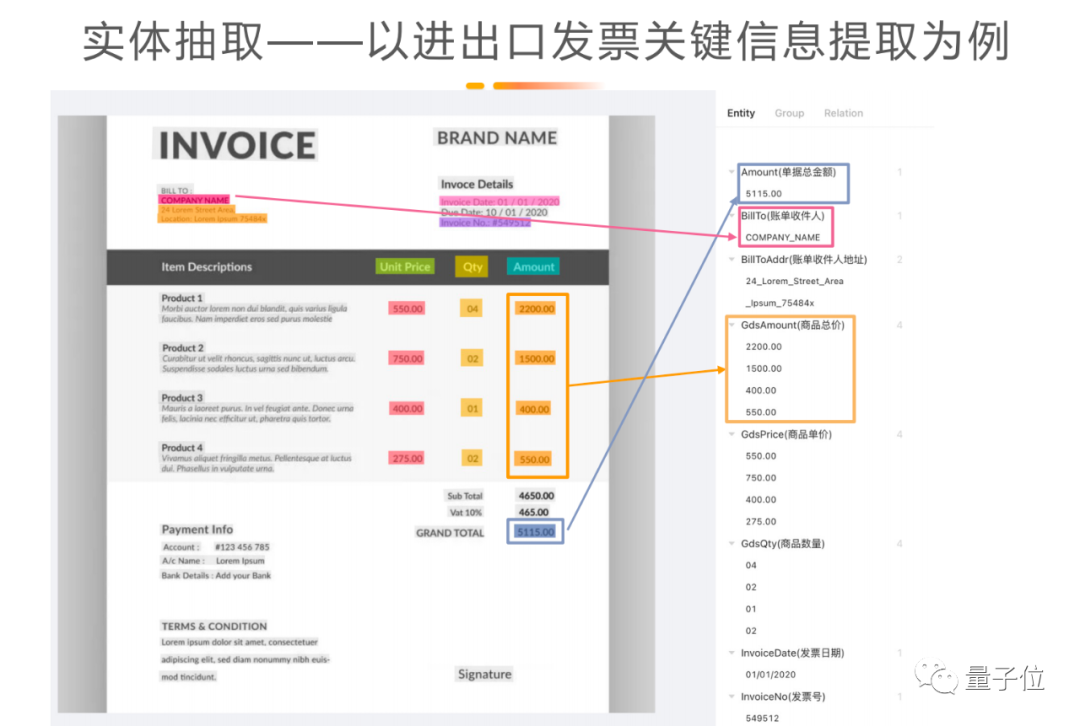Click Product 4 unit price 275.00
The height and width of the screenshot is (726, 1080).
(407, 458)
